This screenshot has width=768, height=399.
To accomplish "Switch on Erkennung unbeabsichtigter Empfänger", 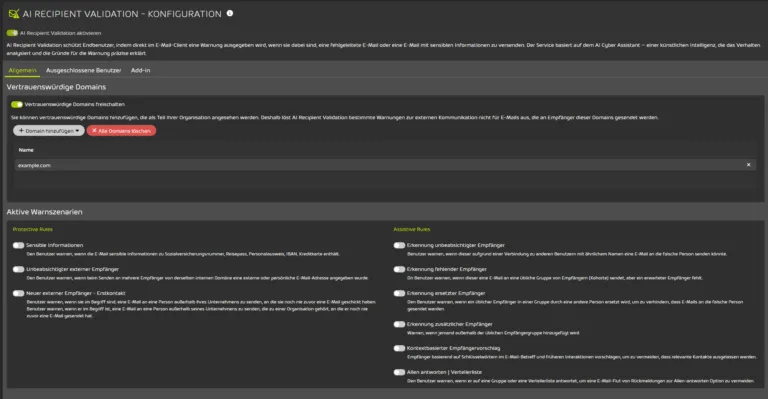I will click(x=399, y=245).
